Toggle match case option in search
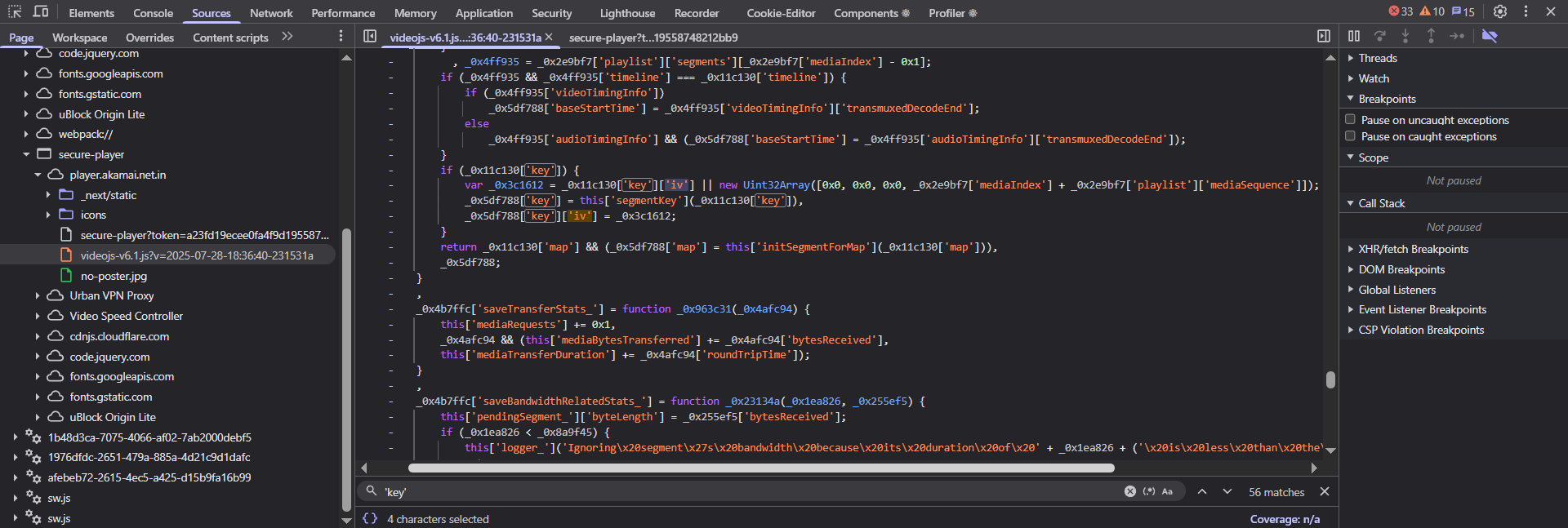The height and width of the screenshot is (528, 1568). point(1167,491)
